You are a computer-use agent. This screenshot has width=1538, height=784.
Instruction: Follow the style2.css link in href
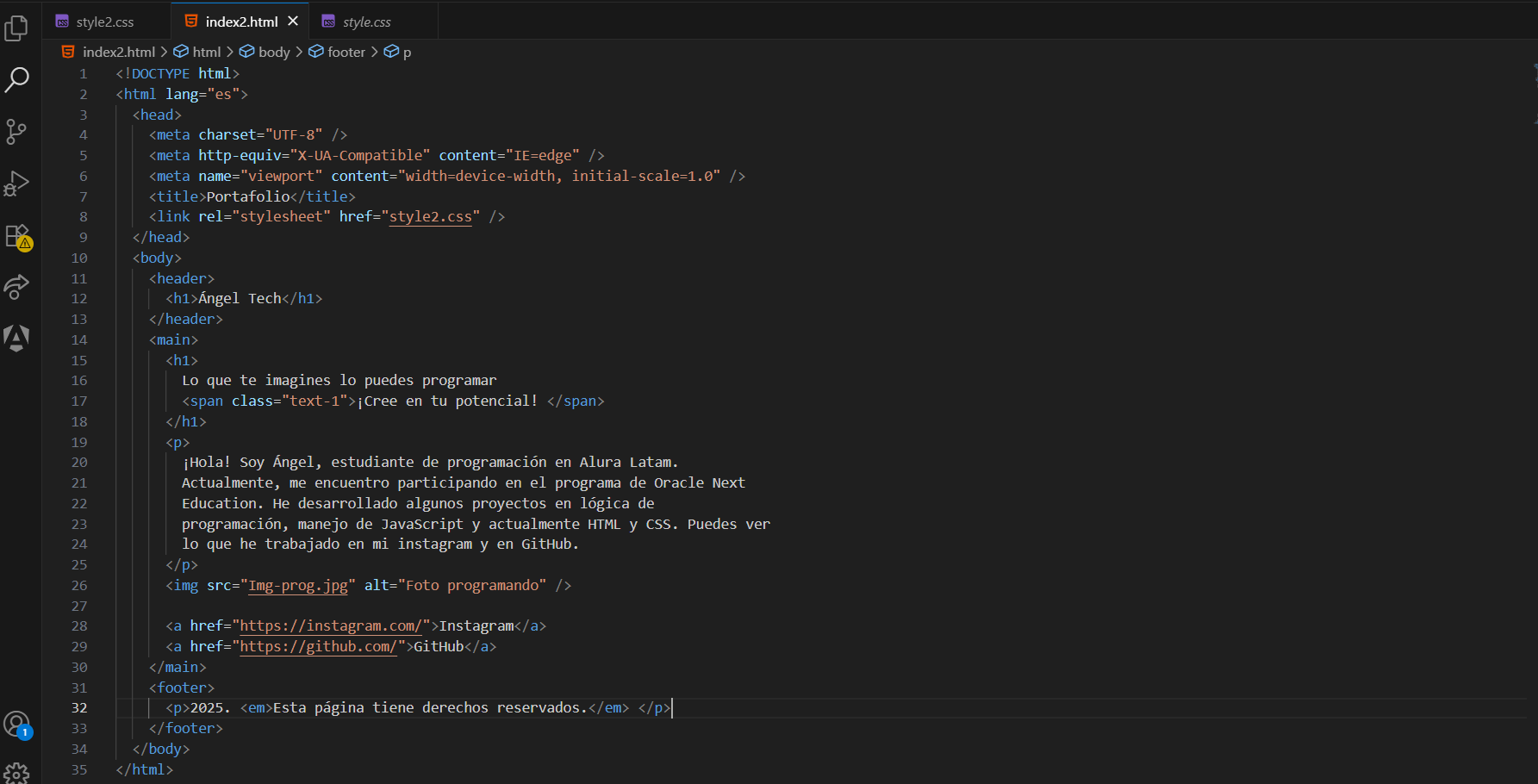coord(431,216)
